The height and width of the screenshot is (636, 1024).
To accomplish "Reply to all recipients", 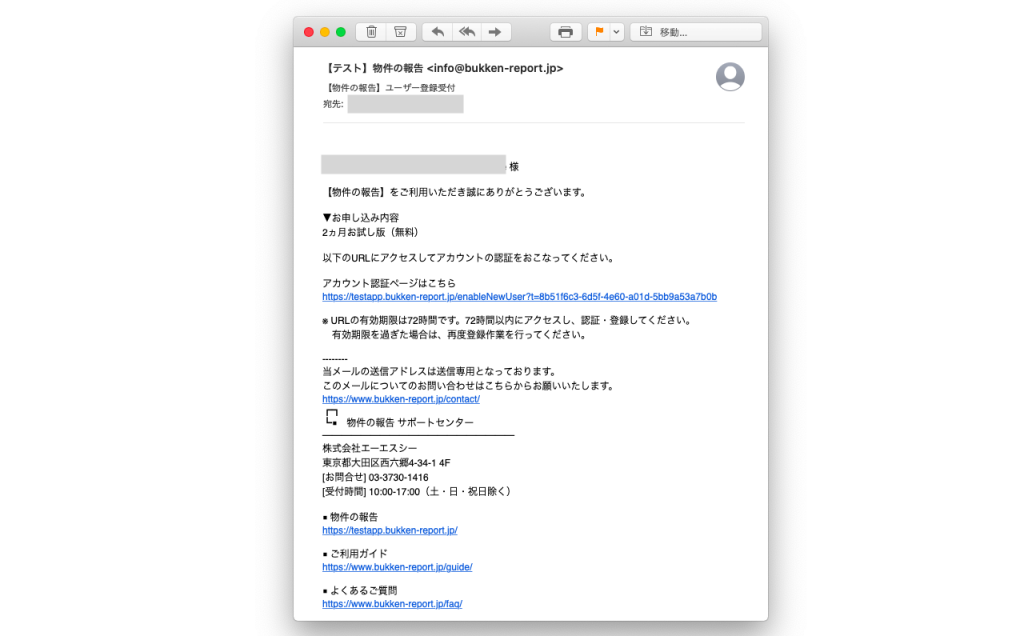I will click(466, 32).
